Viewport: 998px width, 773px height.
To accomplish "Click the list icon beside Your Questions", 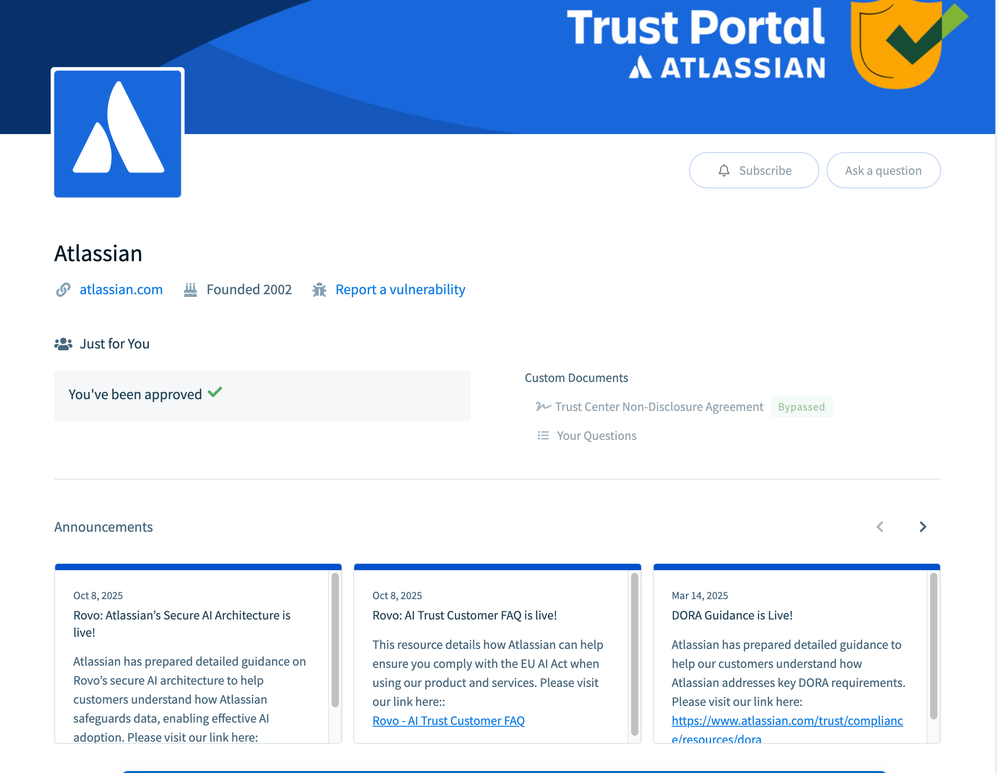I will (x=543, y=436).
